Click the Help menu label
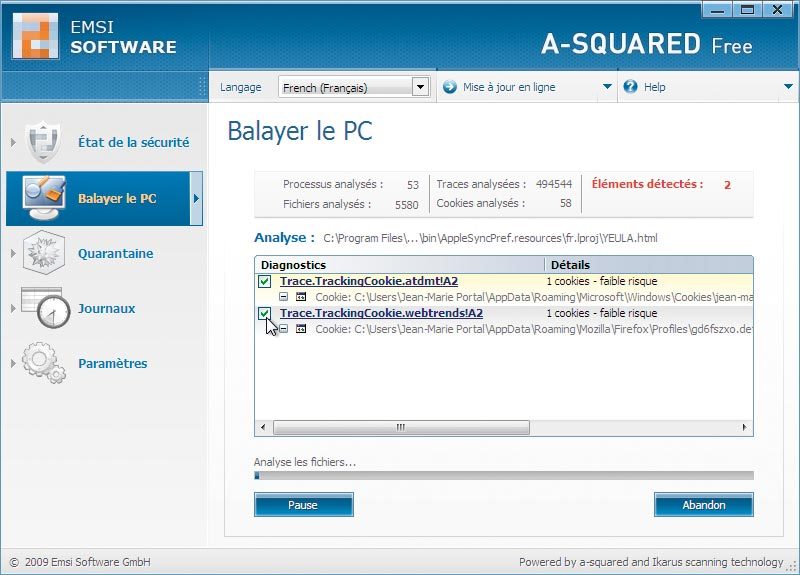The image size is (800, 575). tap(654, 87)
